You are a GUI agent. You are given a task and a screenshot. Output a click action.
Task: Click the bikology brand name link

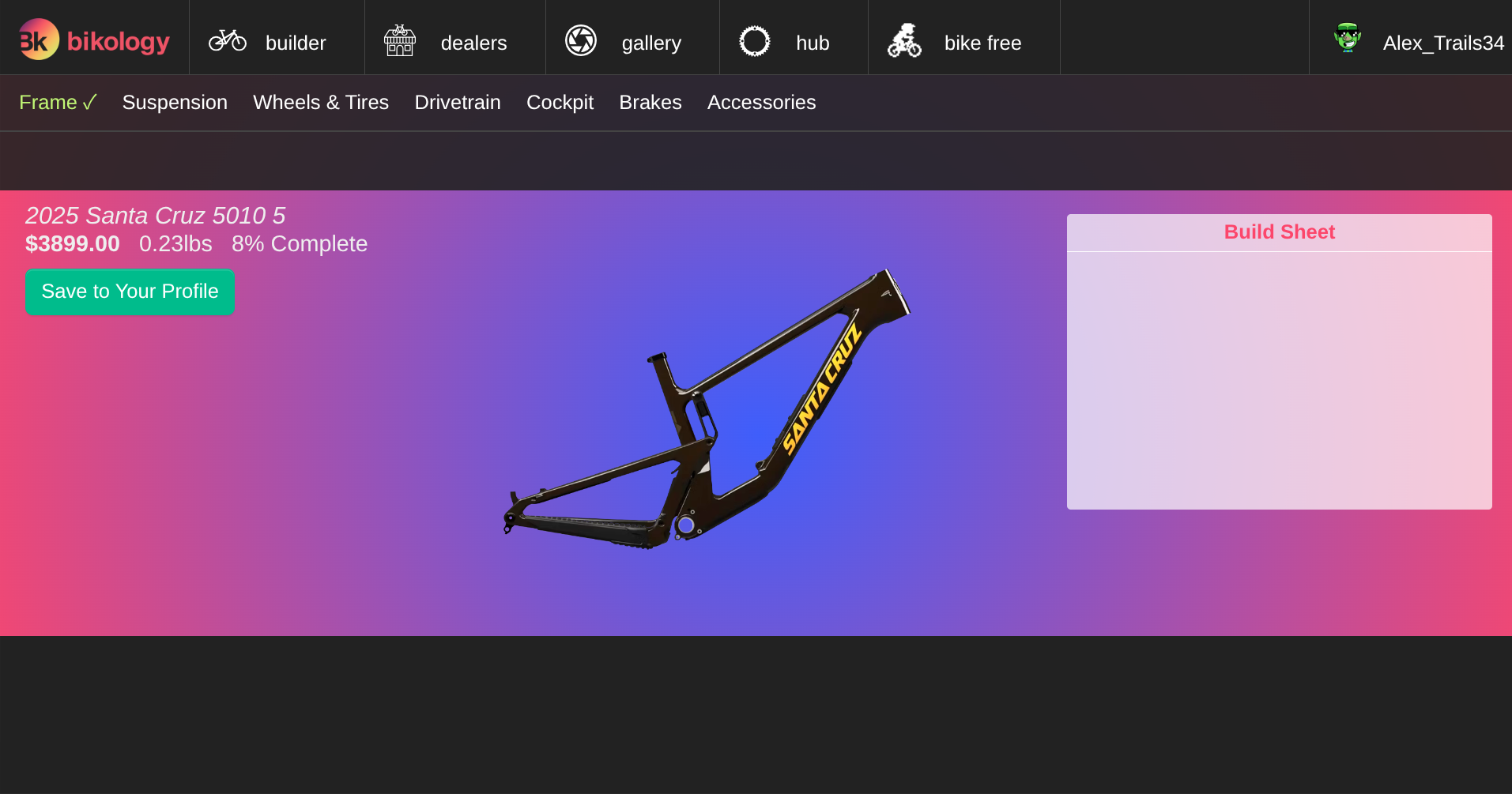[x=119, y=41]
